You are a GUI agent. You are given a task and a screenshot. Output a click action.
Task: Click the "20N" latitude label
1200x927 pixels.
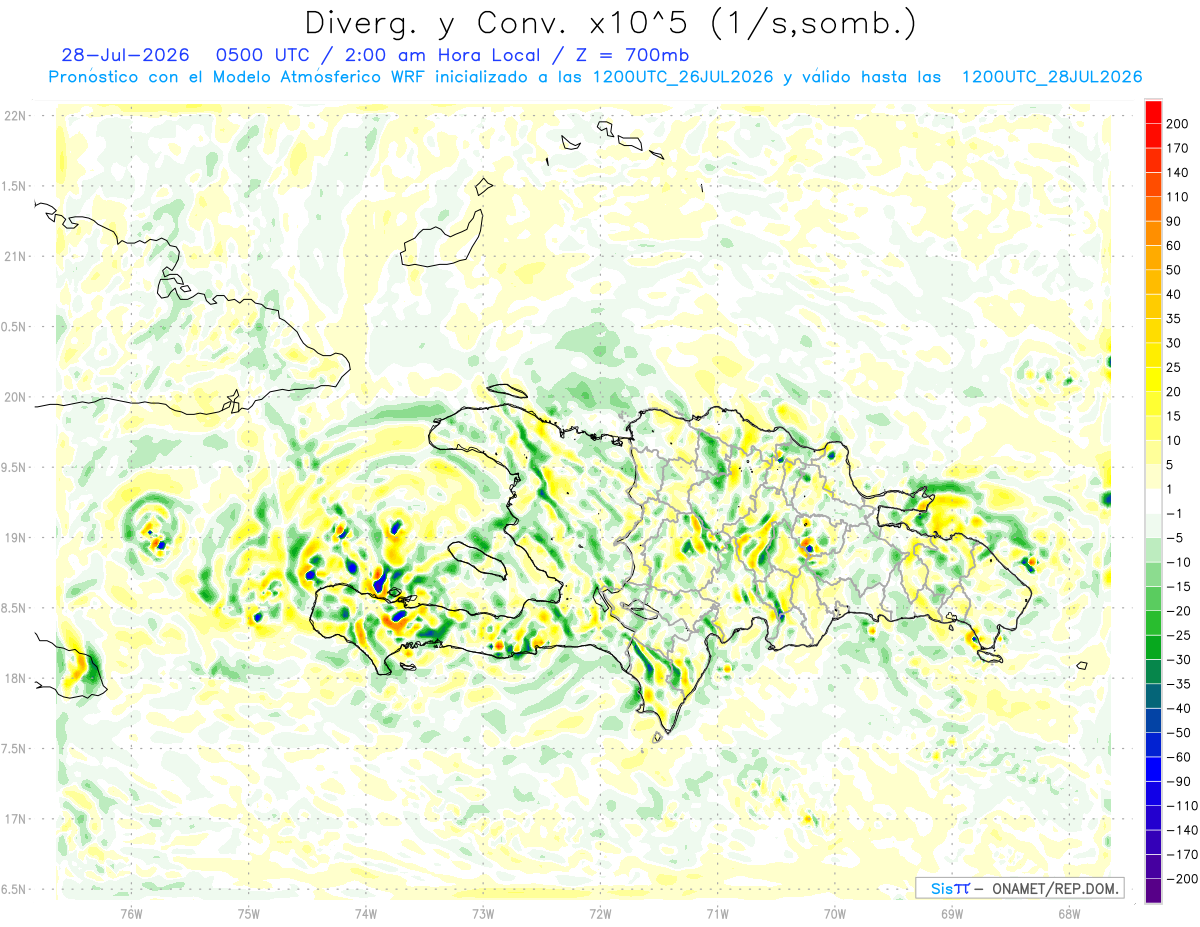pos(15,397)
